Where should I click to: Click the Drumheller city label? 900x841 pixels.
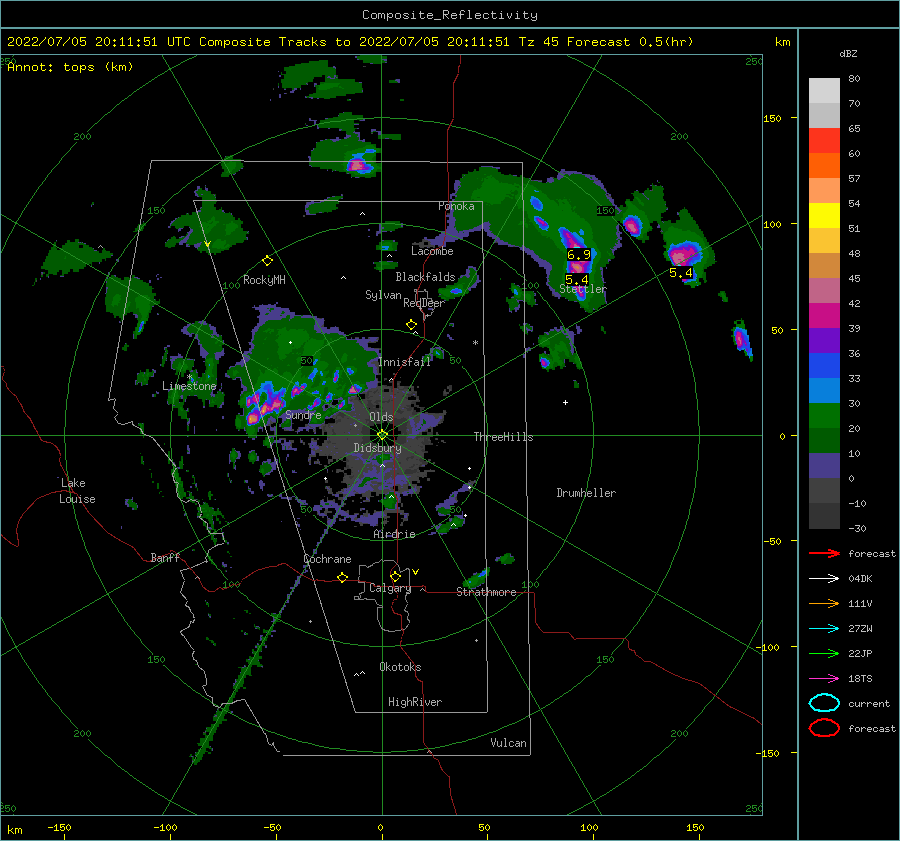(x=586, y=493)
